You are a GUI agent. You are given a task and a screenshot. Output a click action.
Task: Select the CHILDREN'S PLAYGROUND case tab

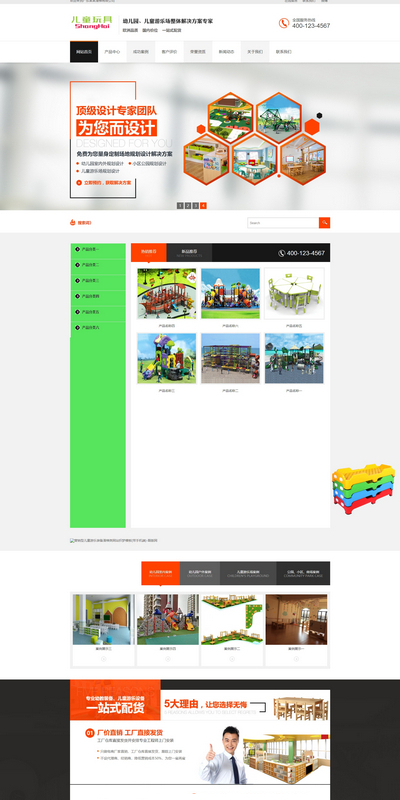click(248, 573)
